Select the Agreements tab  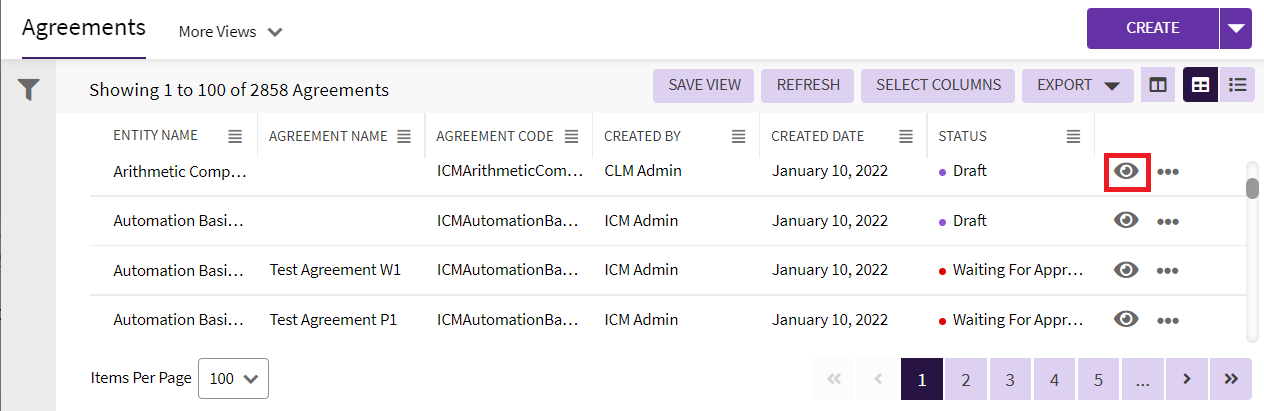tap(84, 28)
